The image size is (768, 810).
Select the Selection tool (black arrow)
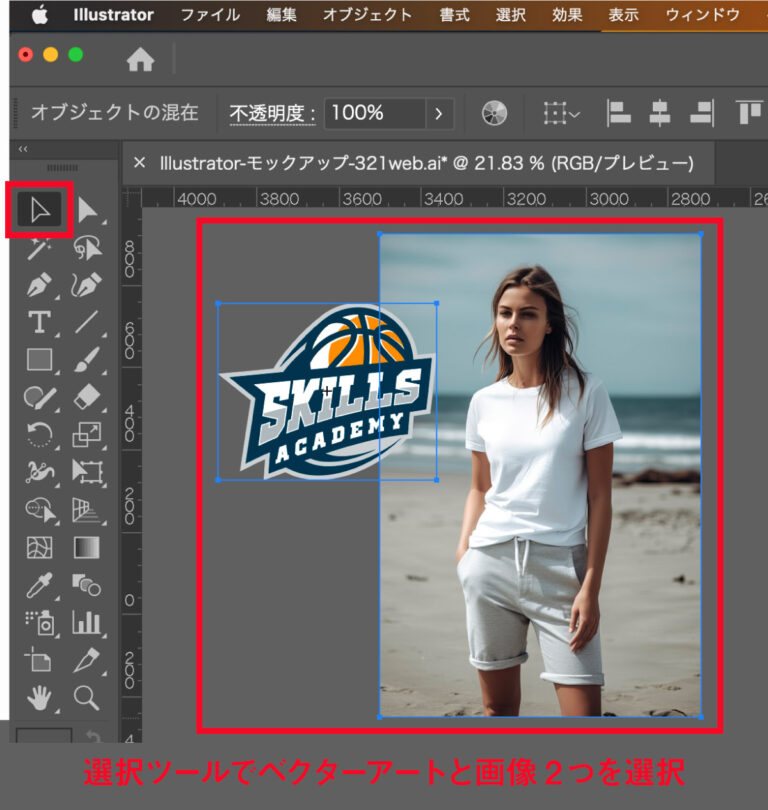click(x=40, y=210)
